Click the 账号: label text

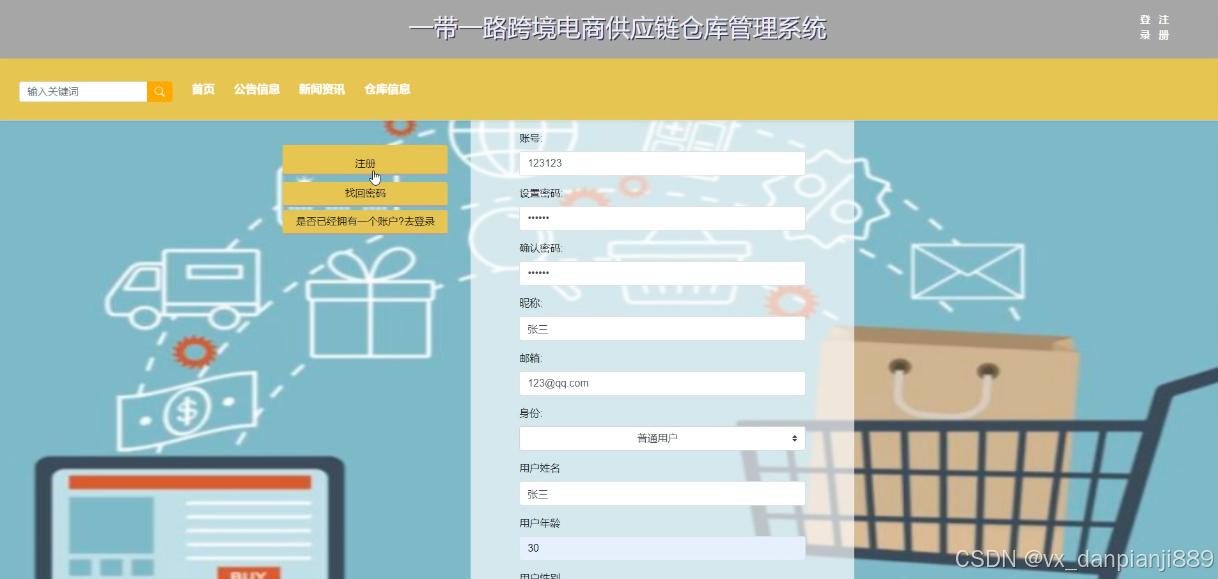click(531, 138)
